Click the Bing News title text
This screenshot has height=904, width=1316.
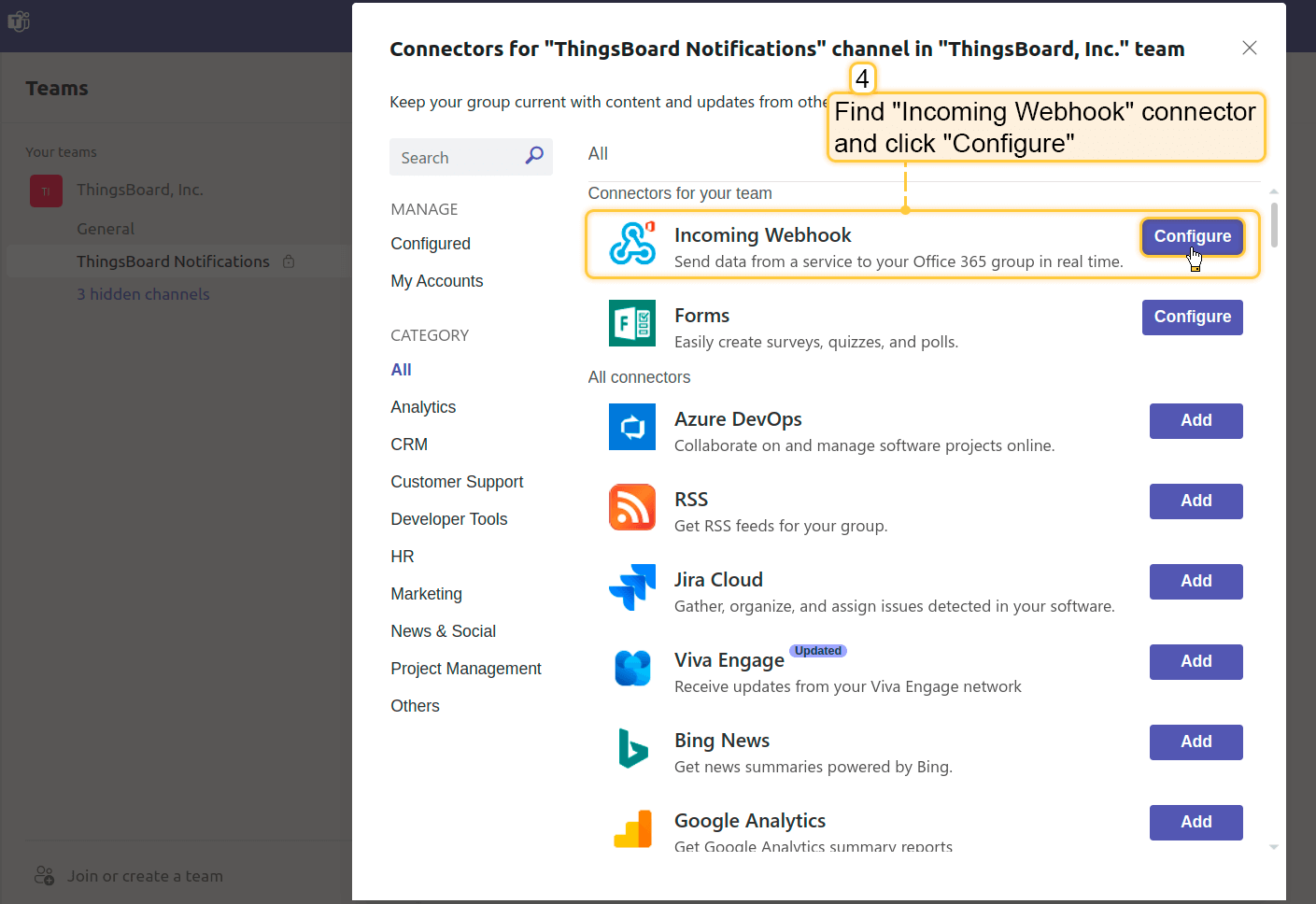(722, 741)
